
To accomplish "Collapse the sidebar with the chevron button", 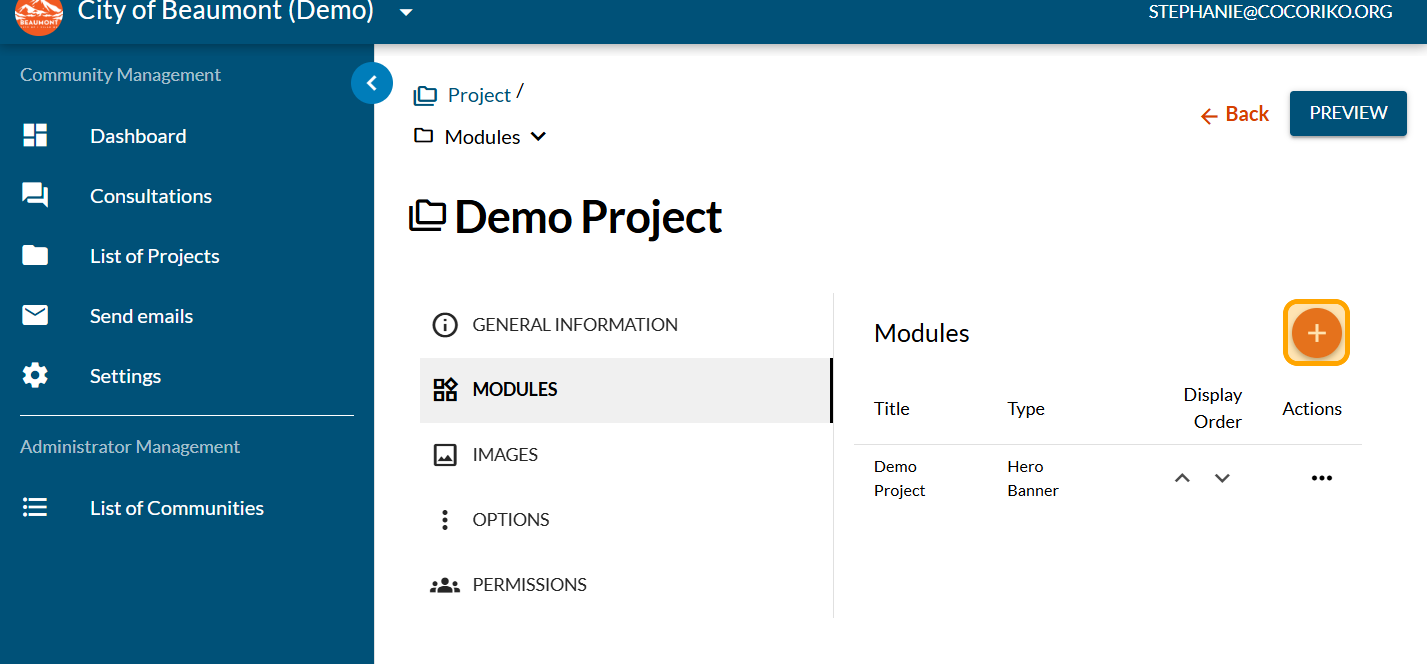I will tap(371, 84).
